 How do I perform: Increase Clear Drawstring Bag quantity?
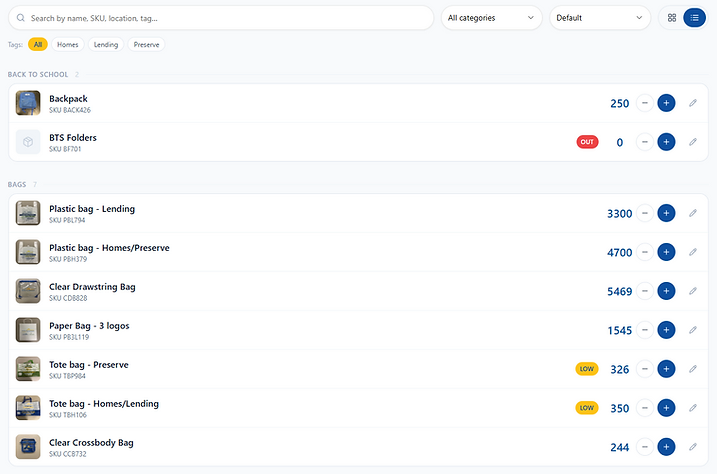coord(666,291)
